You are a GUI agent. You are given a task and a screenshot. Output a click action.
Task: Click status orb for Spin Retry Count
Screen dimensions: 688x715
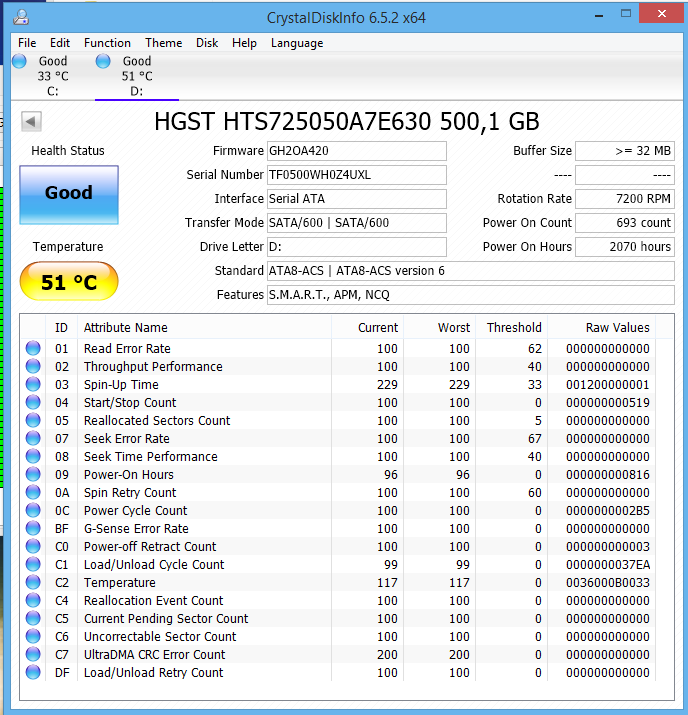point(33,492)
